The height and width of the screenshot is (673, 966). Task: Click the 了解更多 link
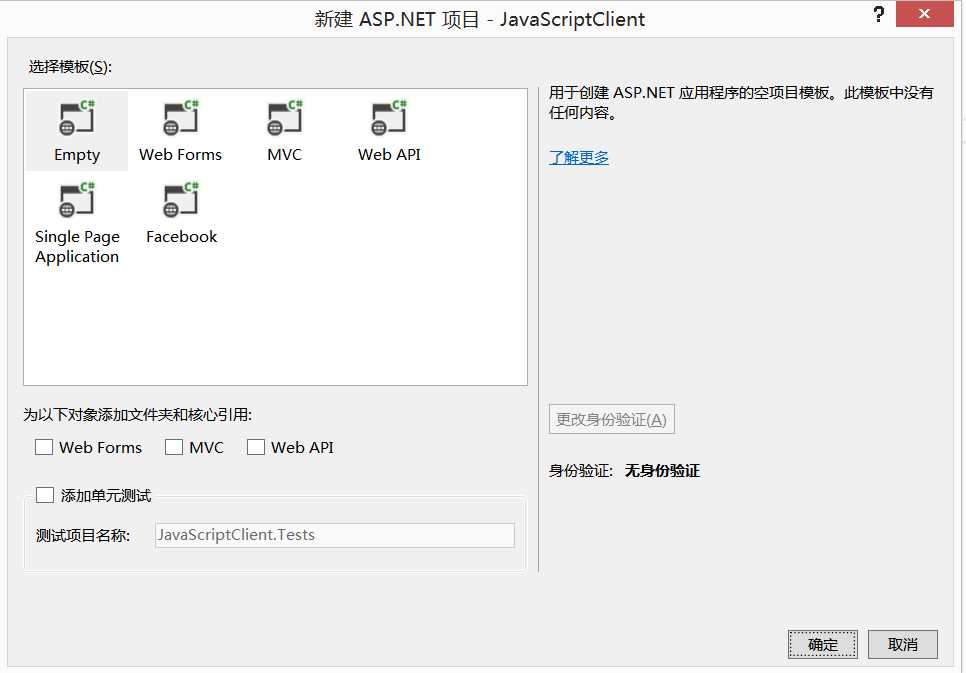pos(578,158)
